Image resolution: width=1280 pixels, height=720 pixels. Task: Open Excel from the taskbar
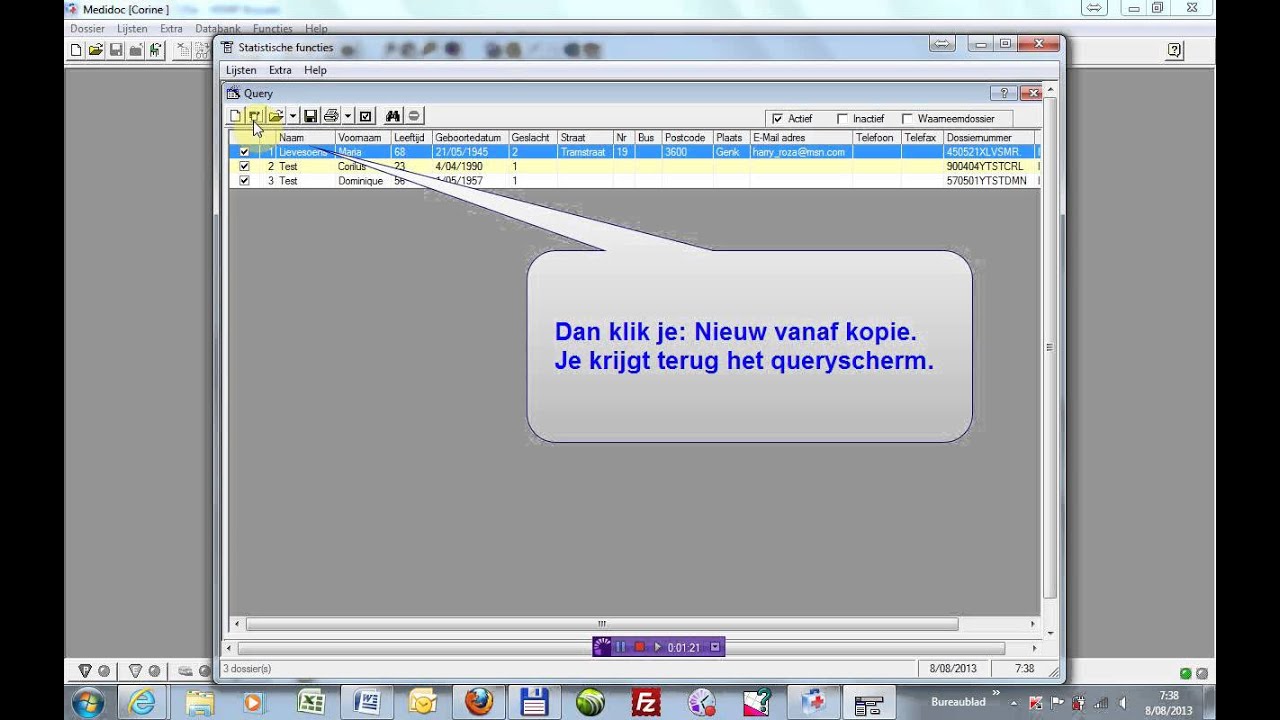311,702
